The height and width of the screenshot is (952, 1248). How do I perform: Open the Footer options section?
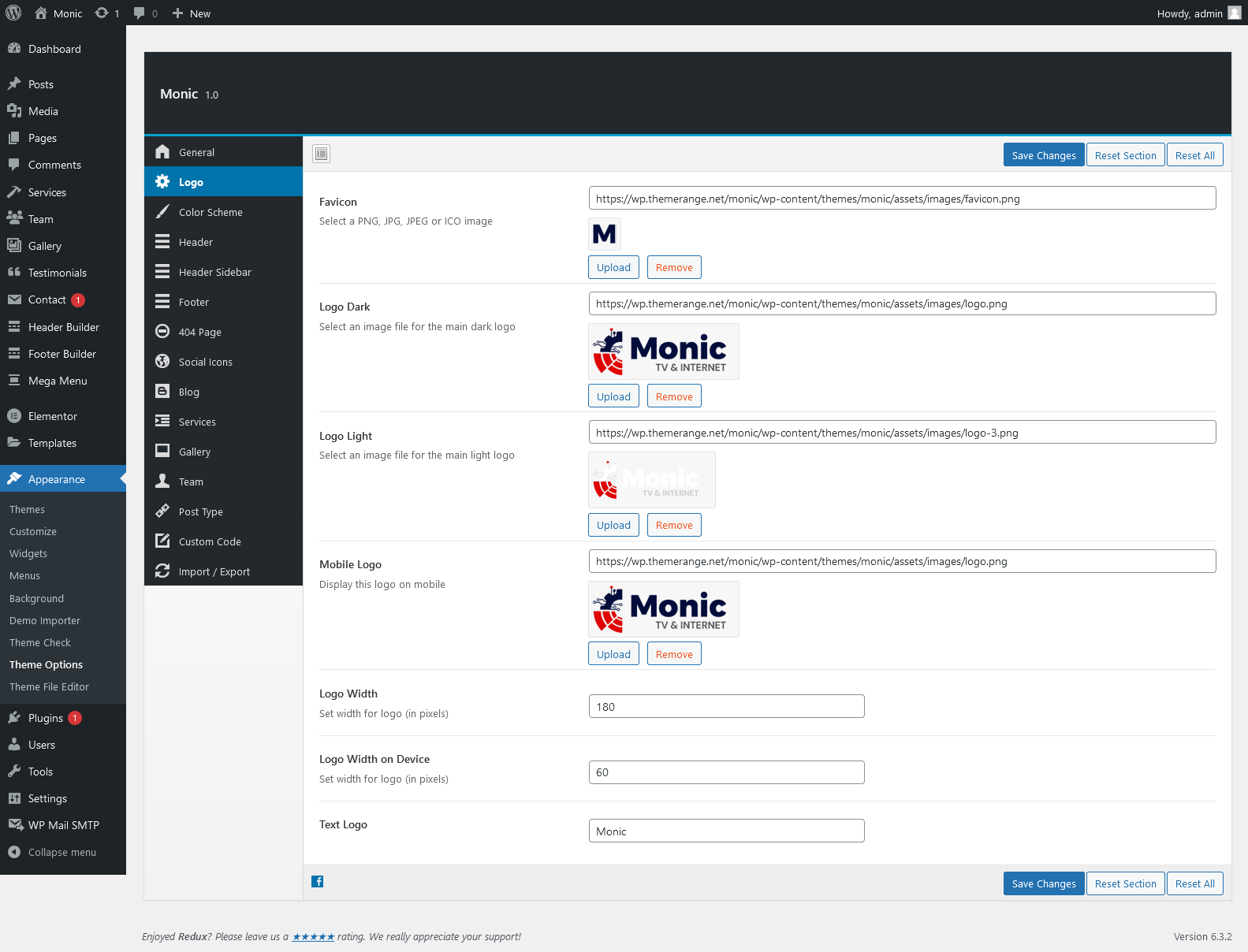pos(223,302)
